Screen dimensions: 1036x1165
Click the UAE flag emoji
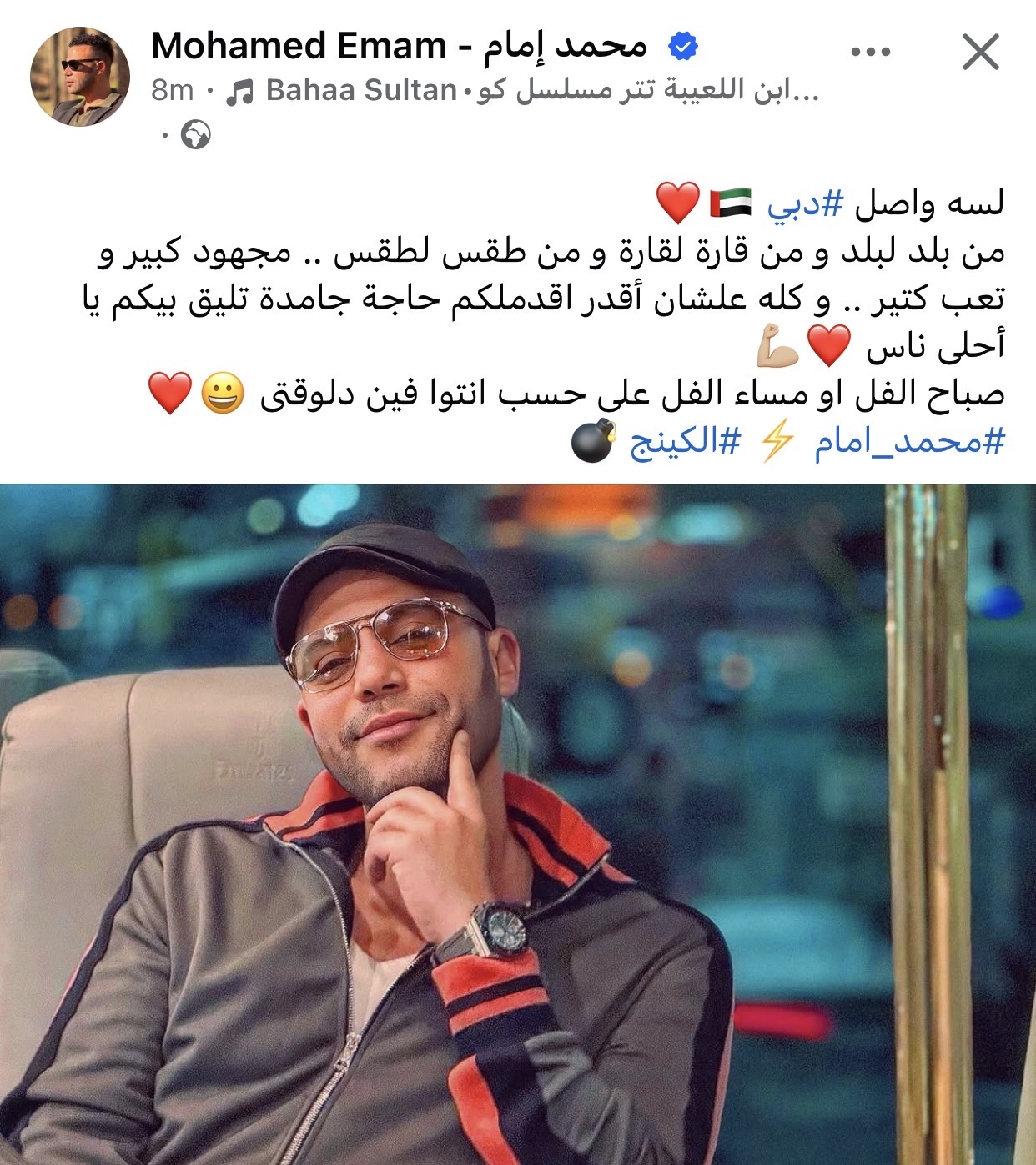pos(731,203)
